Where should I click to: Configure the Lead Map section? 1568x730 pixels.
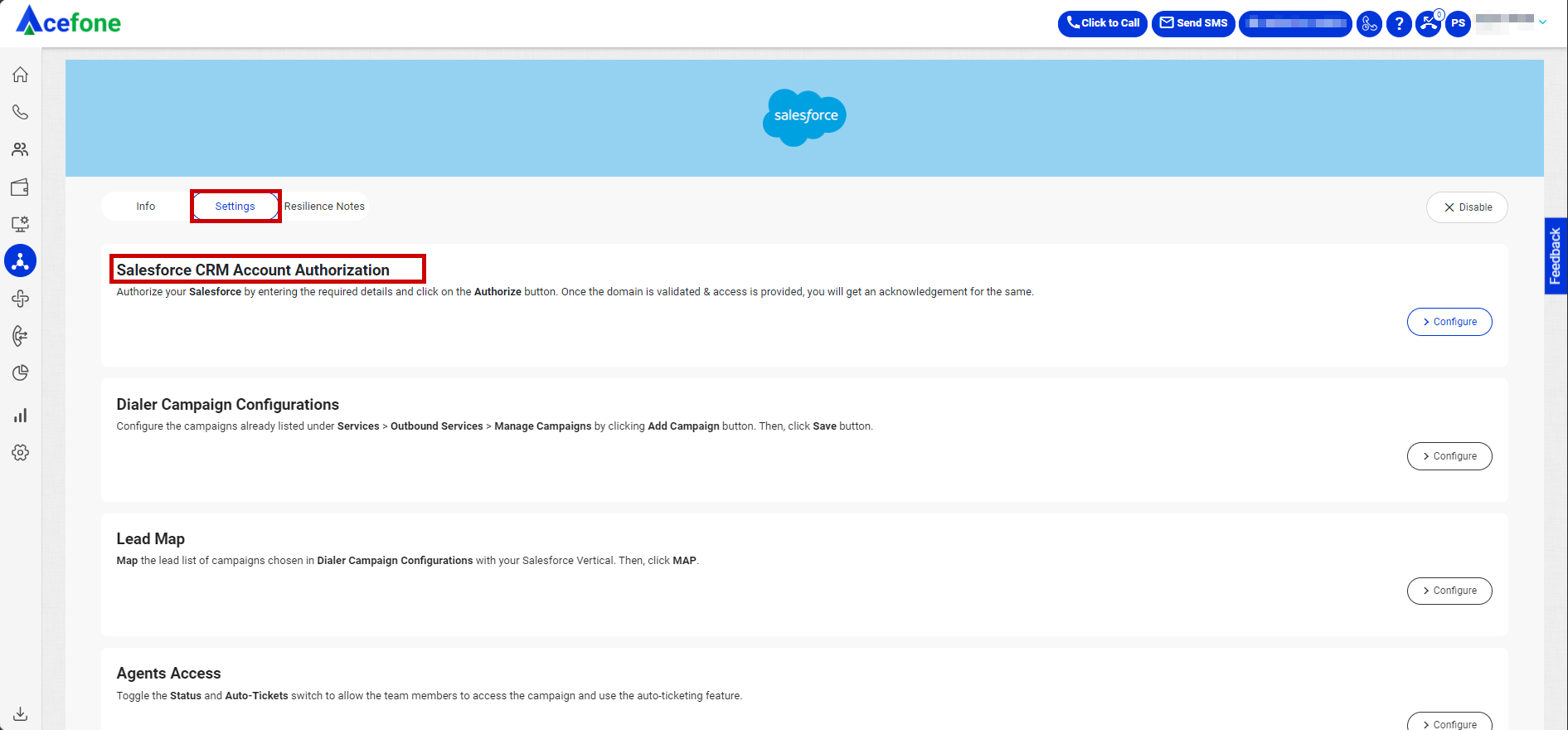tap(1449, 591)
